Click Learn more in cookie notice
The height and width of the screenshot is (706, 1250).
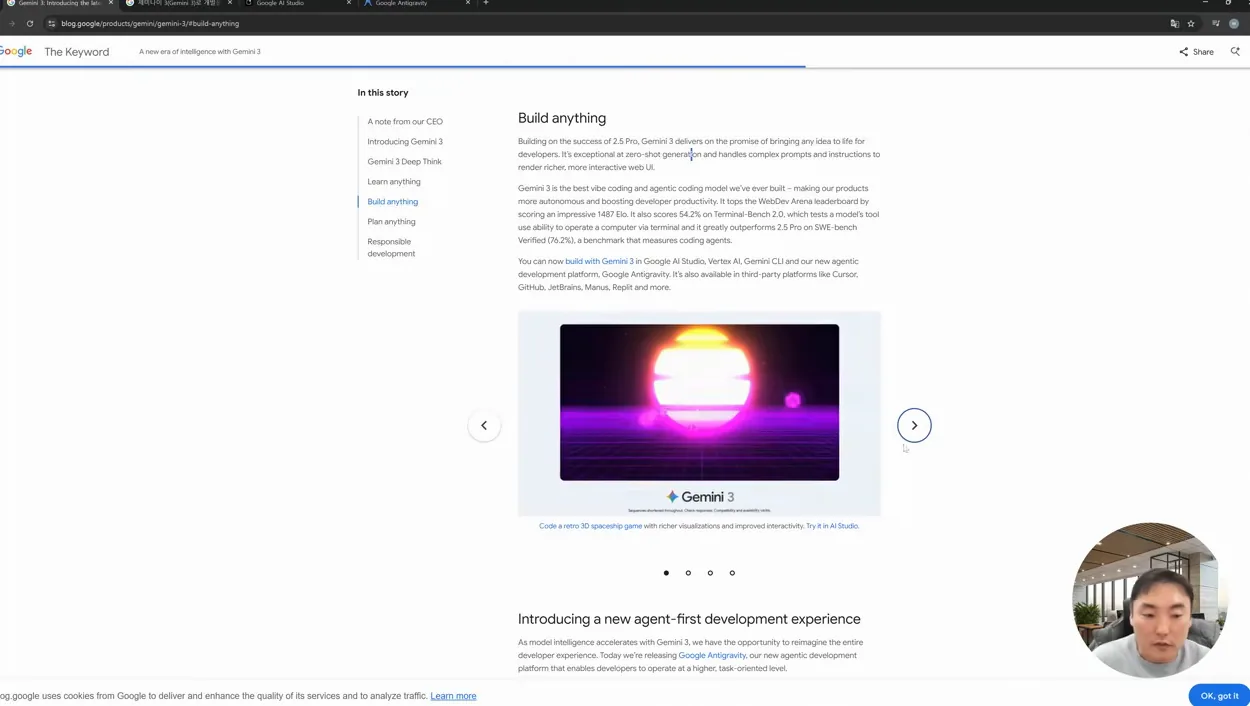[453, 696]
